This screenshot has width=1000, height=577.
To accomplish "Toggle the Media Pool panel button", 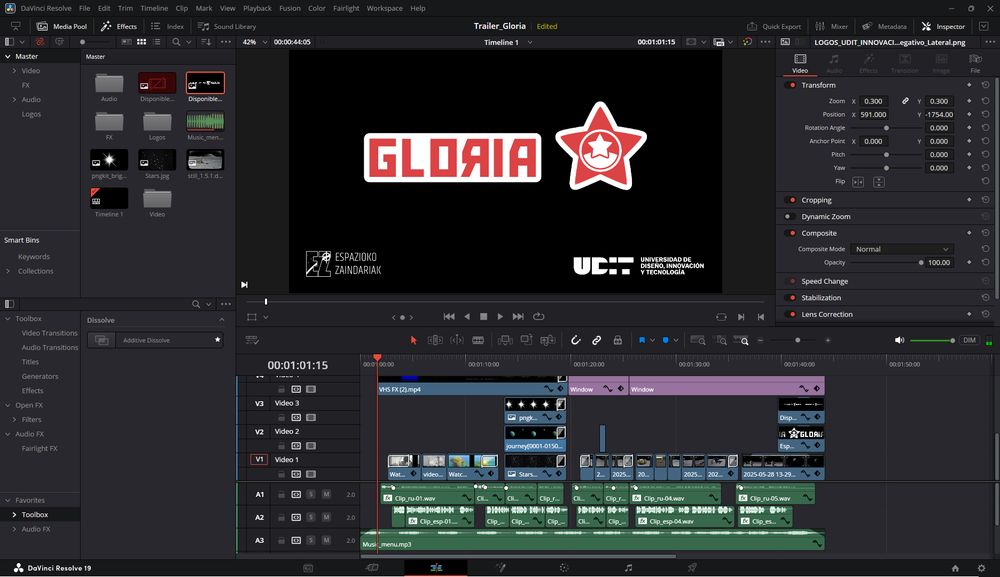I will [62, 26].
